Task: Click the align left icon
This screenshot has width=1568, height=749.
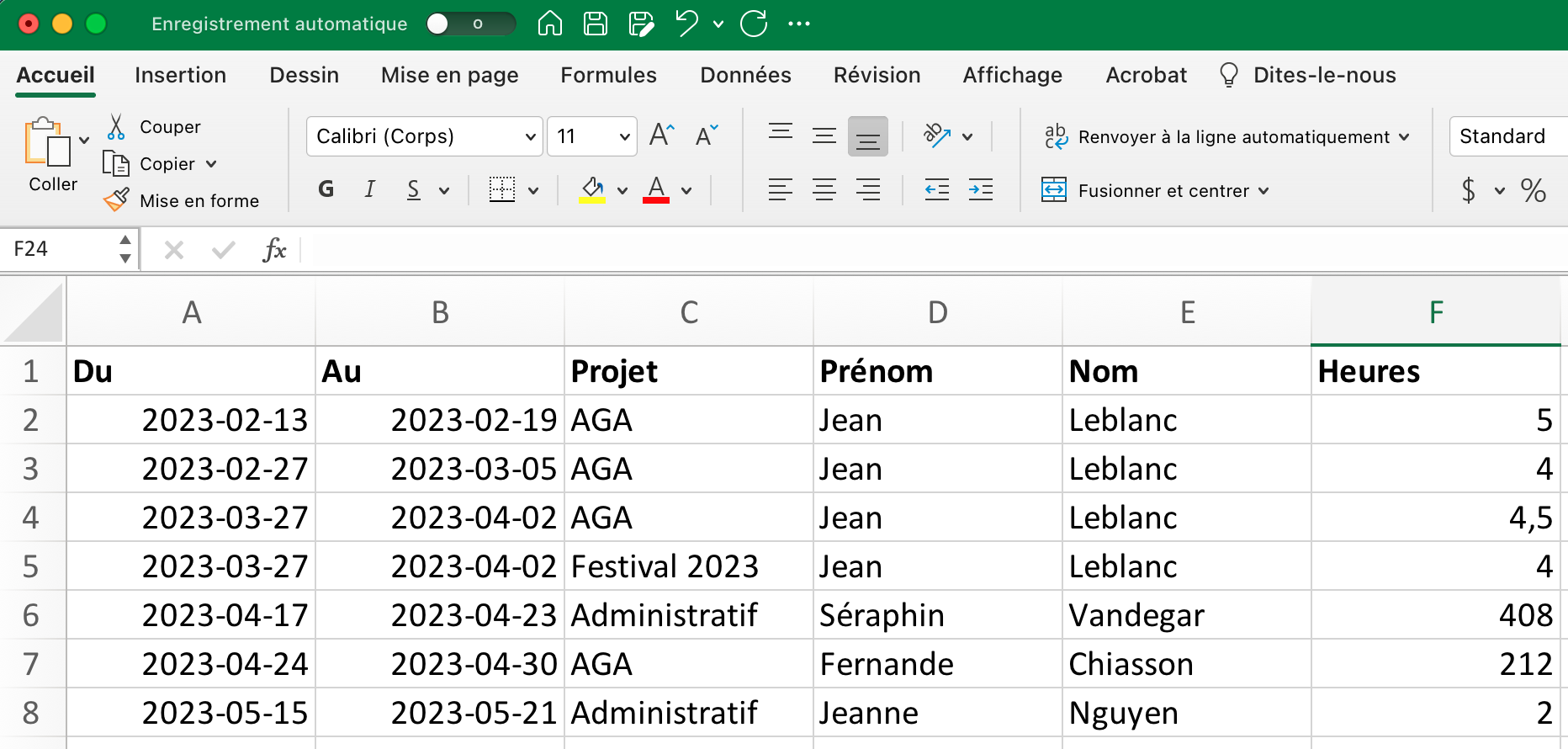Action: [781, 189]
